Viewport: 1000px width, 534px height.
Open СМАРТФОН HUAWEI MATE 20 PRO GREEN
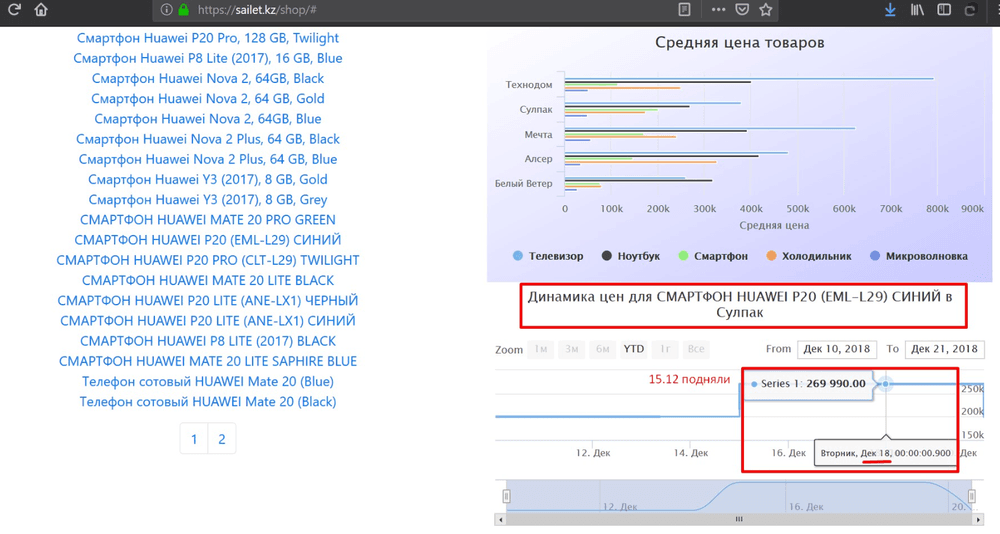click(208, 220)
